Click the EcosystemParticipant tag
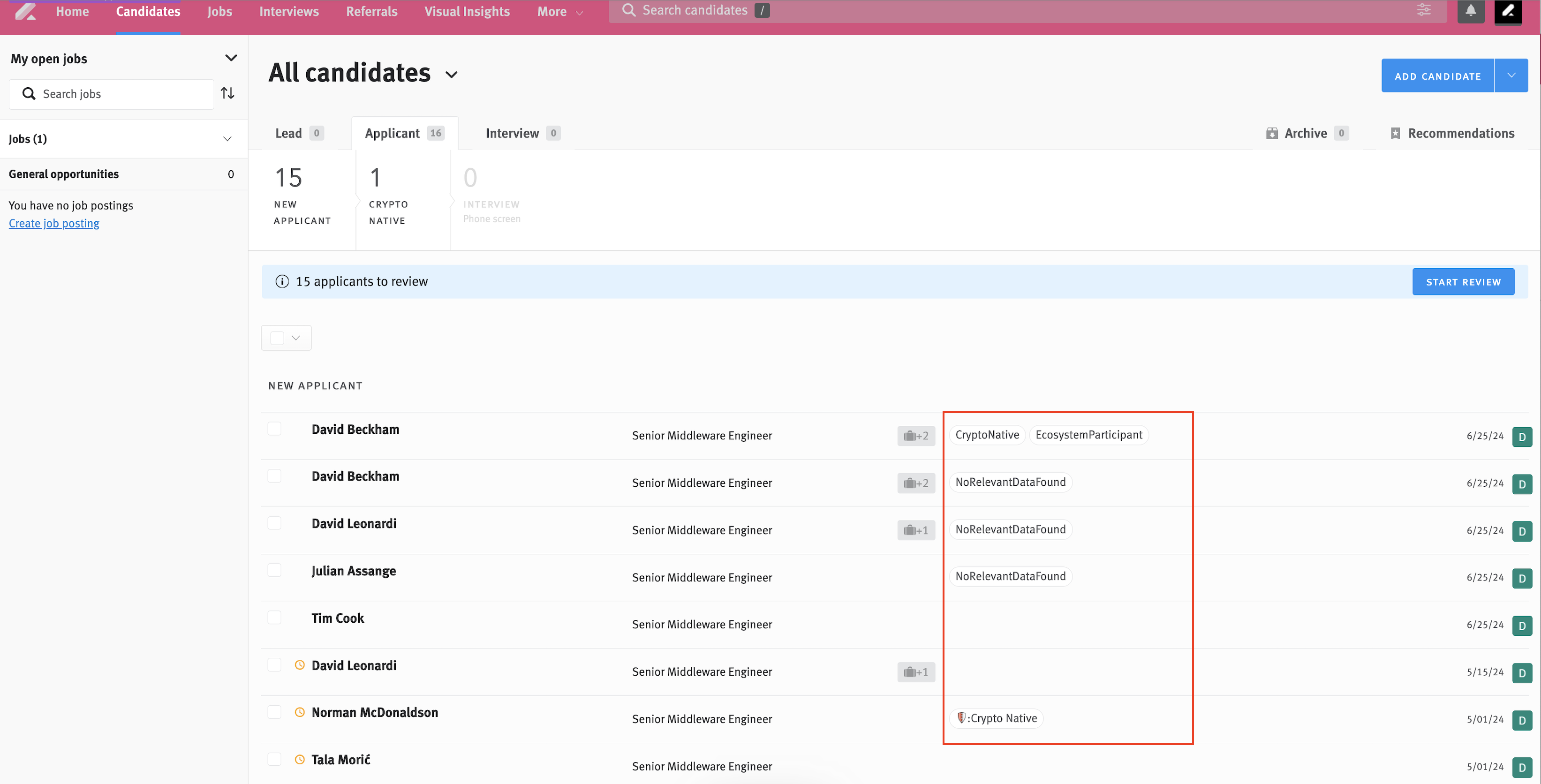 click(1089, 435)
